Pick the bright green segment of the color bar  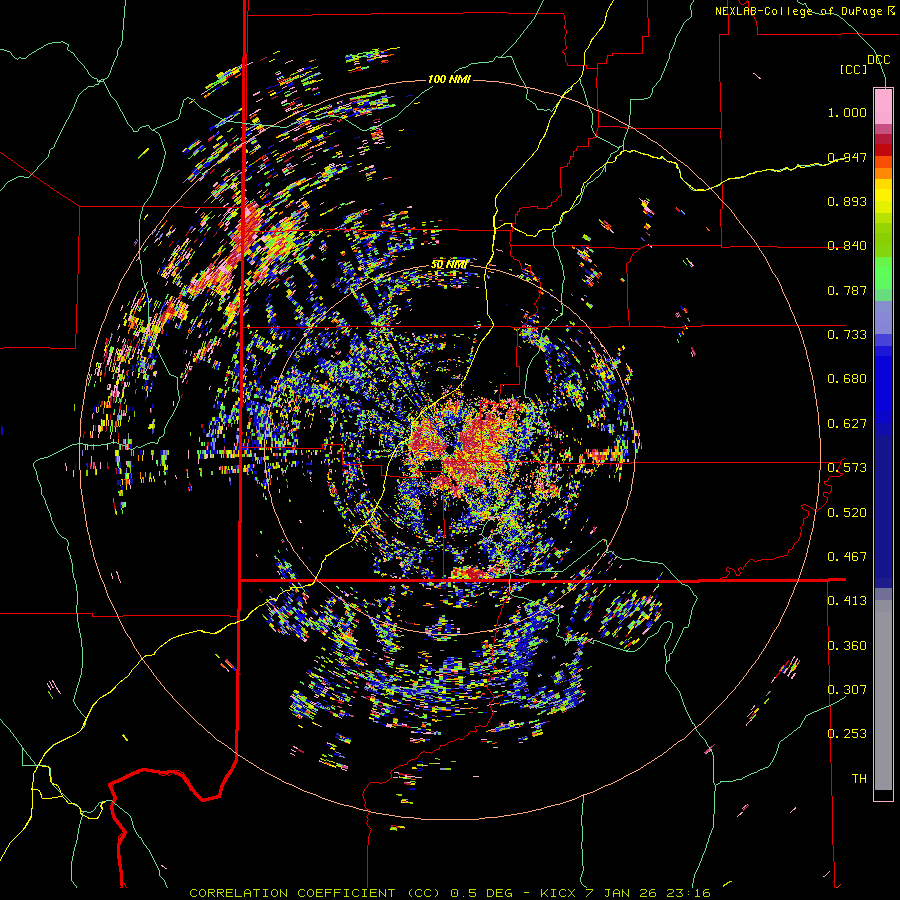(x=883, y=273)
